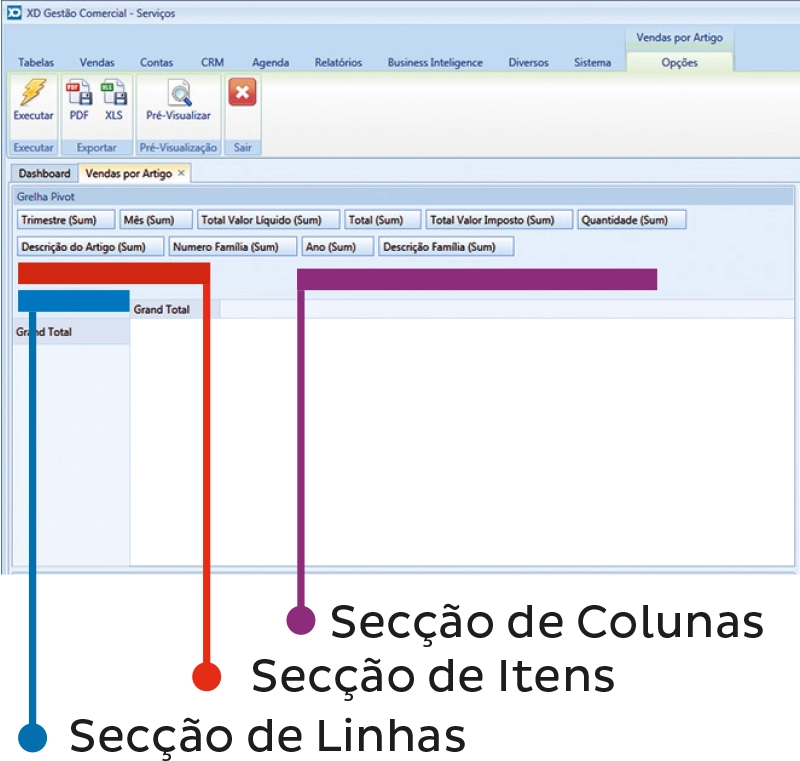Close the Vendas por Artigo tab
Image resolution: width=800 pixels, height=761 pixels.
coord(181,173)
